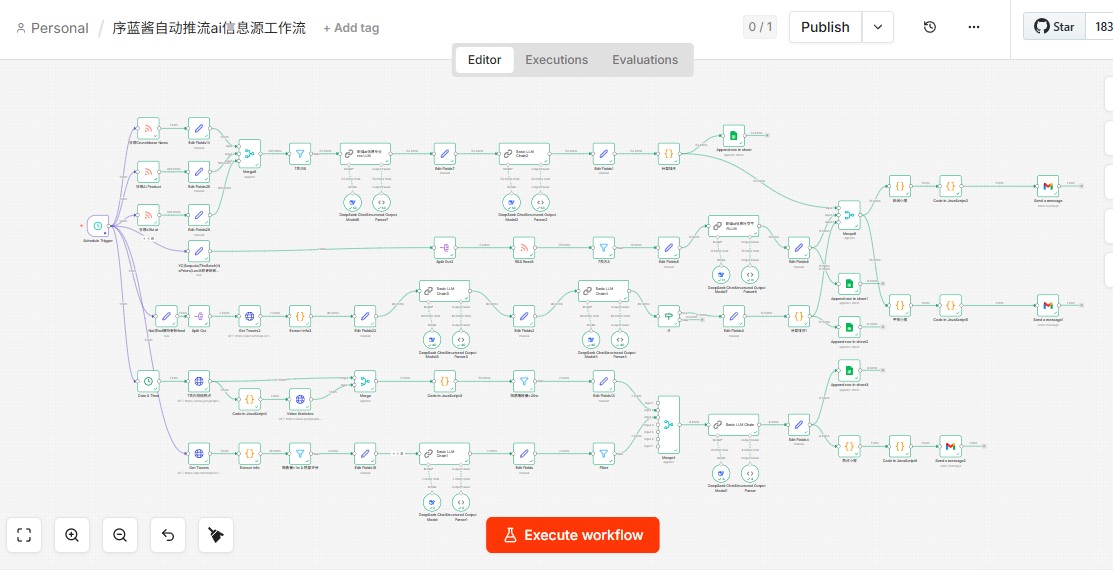
Task: Open the Basic LLM Chain2 node
Action: tap(525, 153)
